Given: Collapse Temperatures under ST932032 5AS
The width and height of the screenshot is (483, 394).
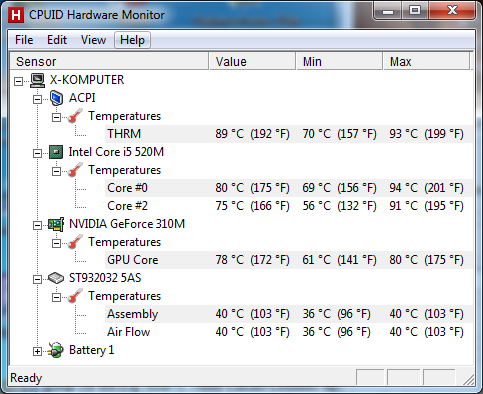Looking at the screenshot, I should (x=57, y=297).
